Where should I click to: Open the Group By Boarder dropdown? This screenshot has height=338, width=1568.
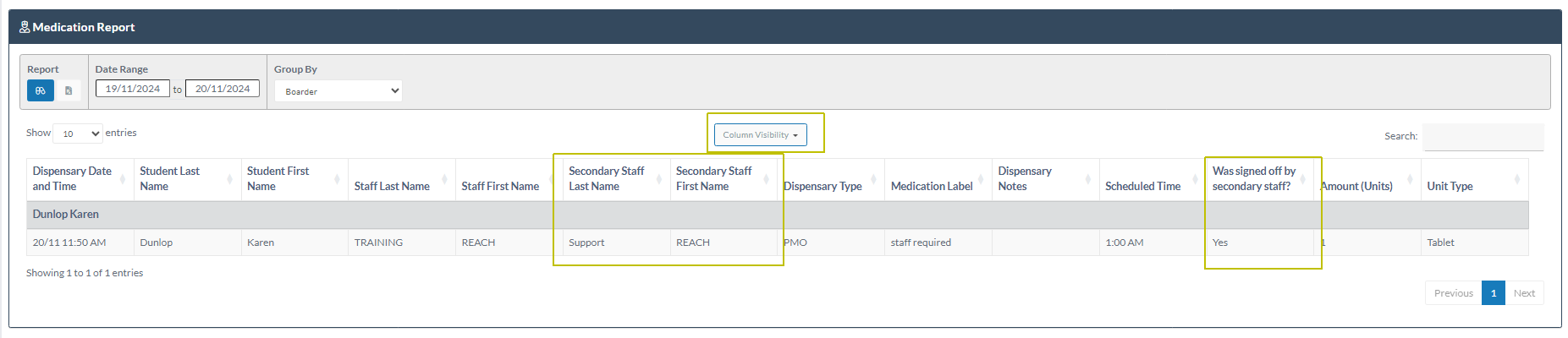[338, 91]
